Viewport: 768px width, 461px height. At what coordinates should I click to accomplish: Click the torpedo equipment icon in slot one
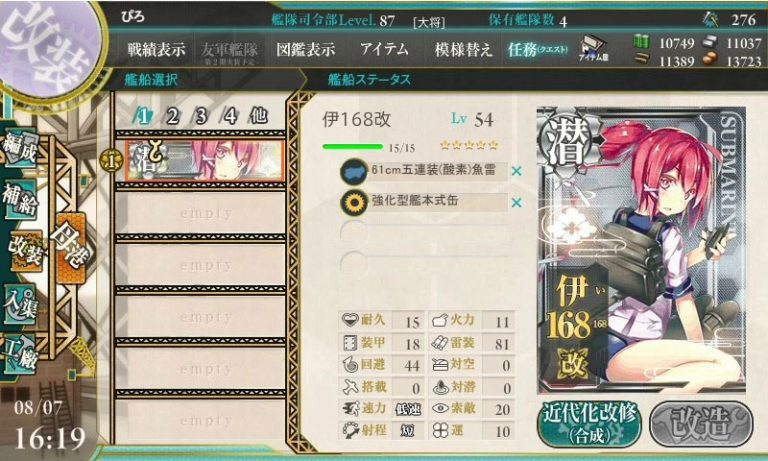[354, 172]
